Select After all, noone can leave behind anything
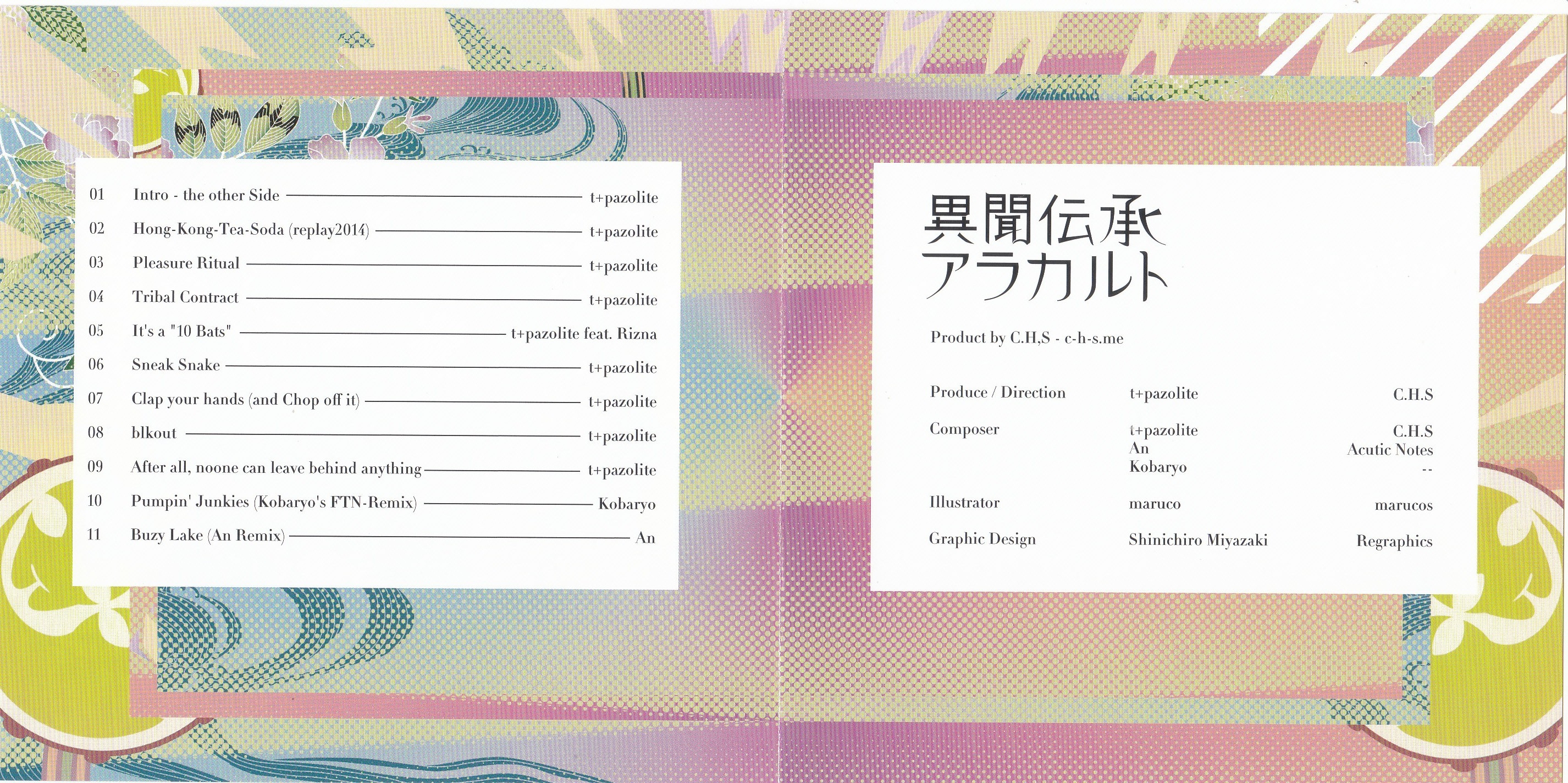The height and width of the screenshot is (783, 1568). (x=276, y=467)
